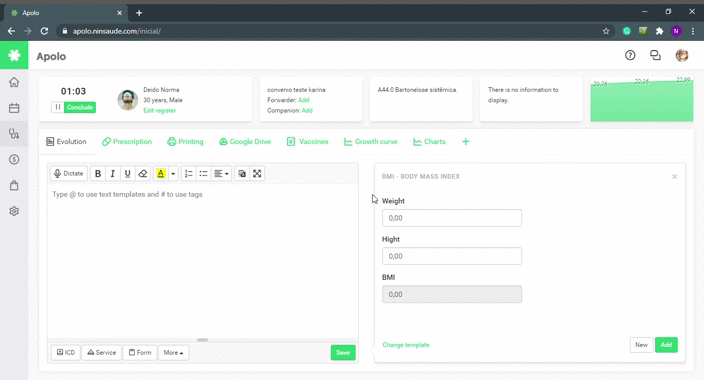Click the editor resize handle bar
Image resolution: width=704 pixels, height=380 pixels.
tap(202, 340)
